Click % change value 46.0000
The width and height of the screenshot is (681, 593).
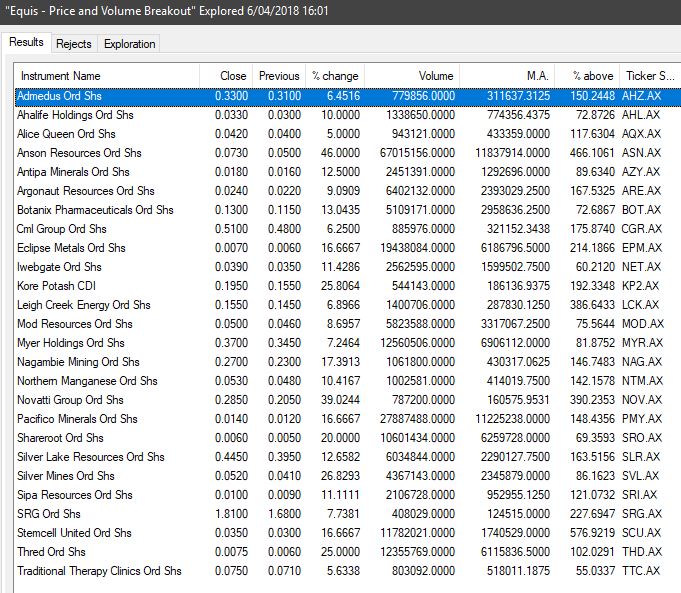(x=340, y=153)
